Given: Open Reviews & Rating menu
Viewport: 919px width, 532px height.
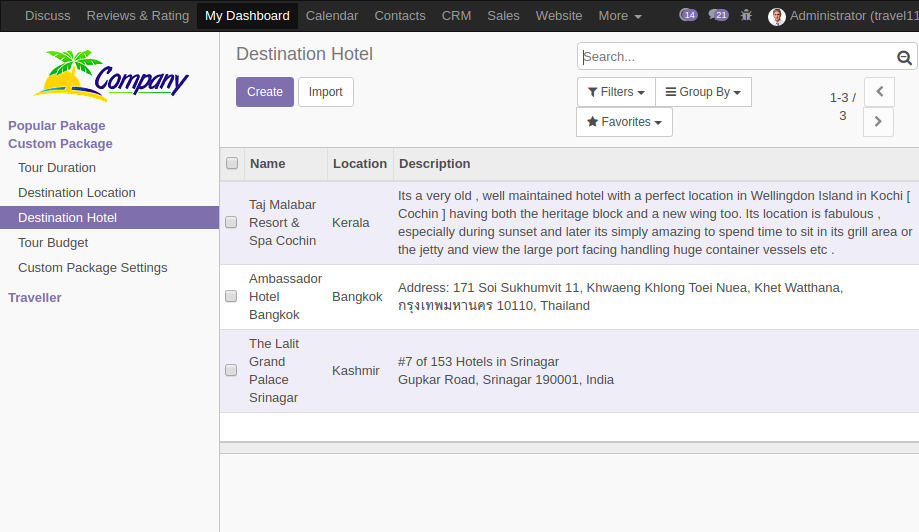Looking at the screenshot, I should pos(138,16).
